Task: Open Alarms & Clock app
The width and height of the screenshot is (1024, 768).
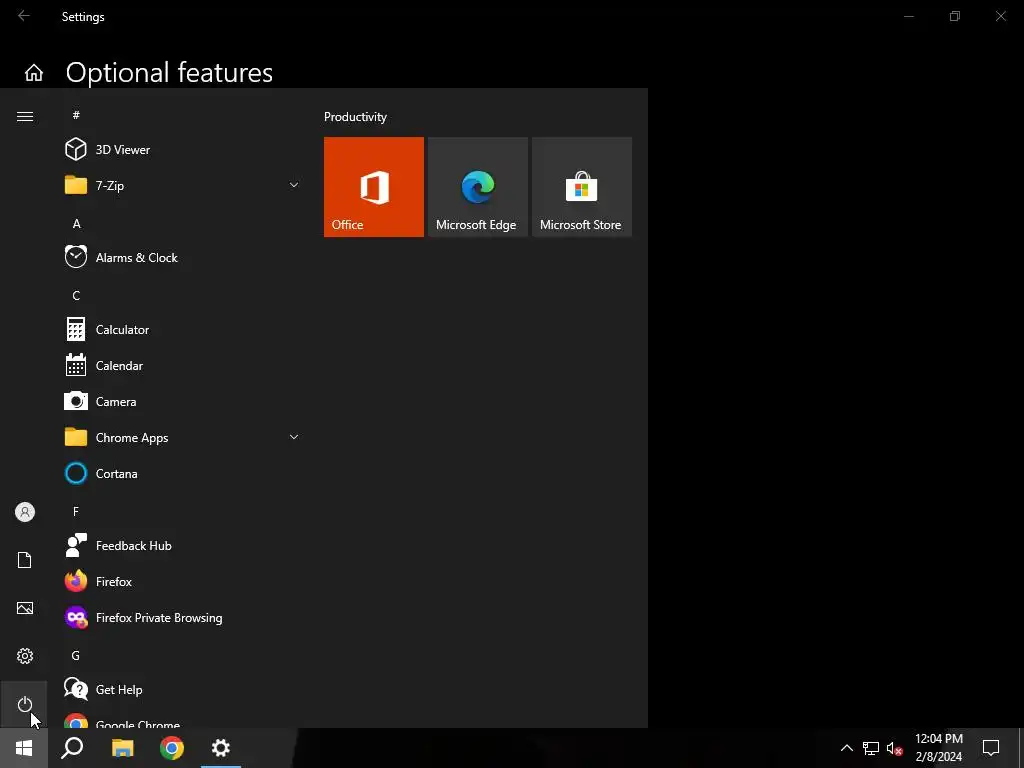Action: pyautogui.click(x=182, y=257)
